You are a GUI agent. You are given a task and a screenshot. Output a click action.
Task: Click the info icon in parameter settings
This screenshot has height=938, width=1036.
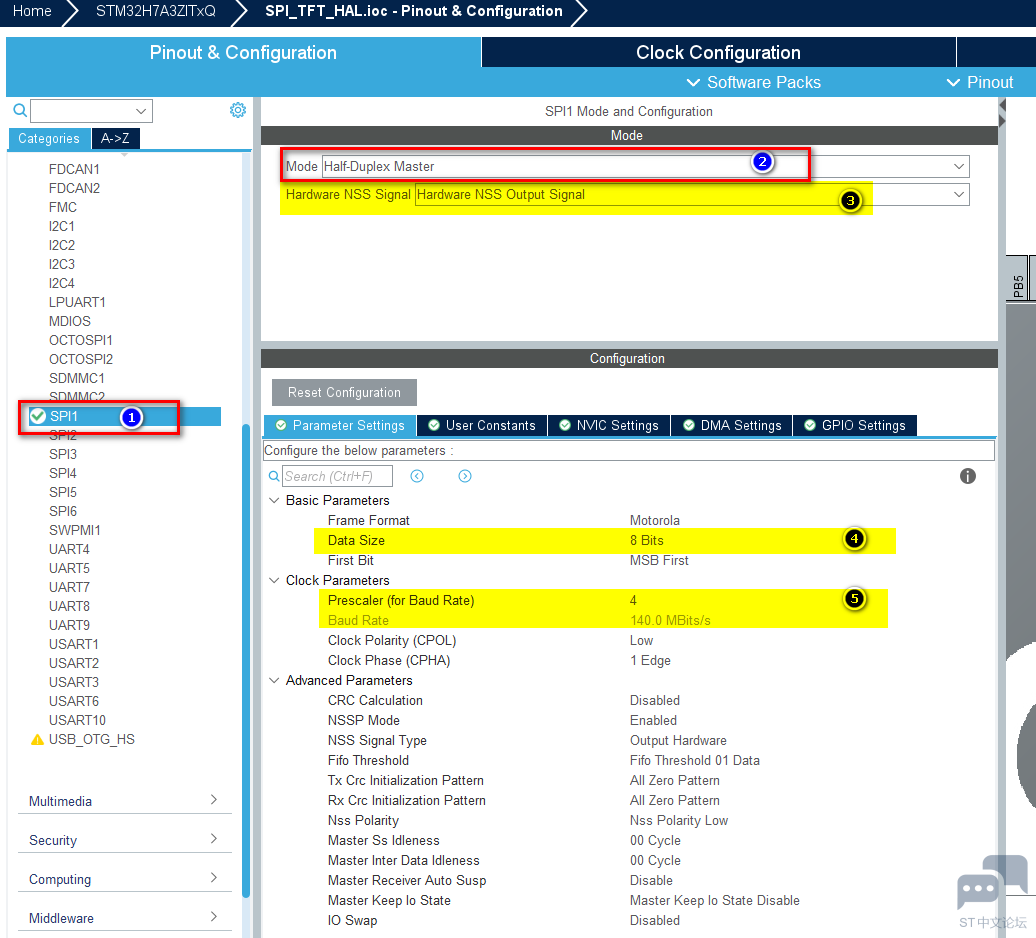967,476
